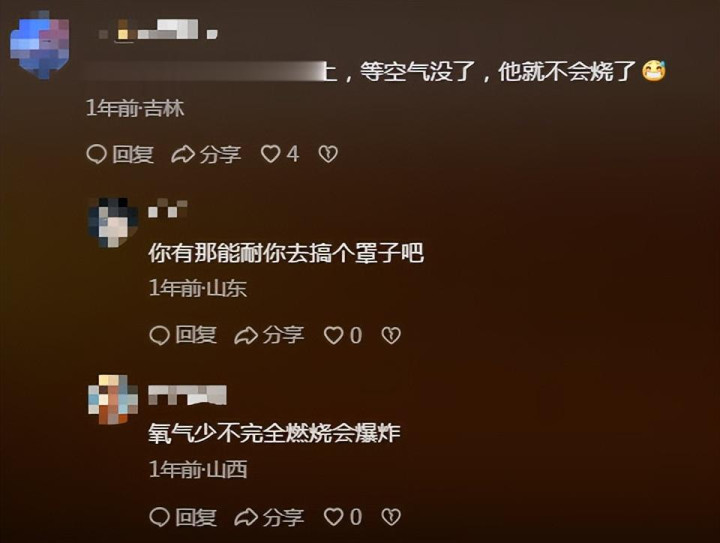Open top commenter's blurred username

click(158, 30)
